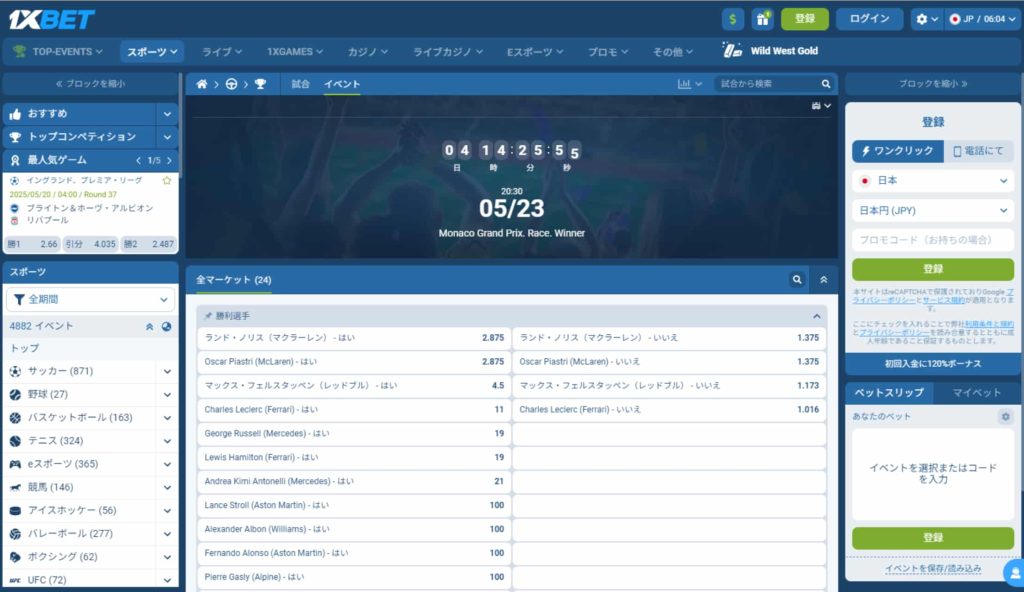Viewport: 1024px width, 592px height.
Task: Open bet slip settings gear
Action: pyautogui.click(x=1006, y=416)
